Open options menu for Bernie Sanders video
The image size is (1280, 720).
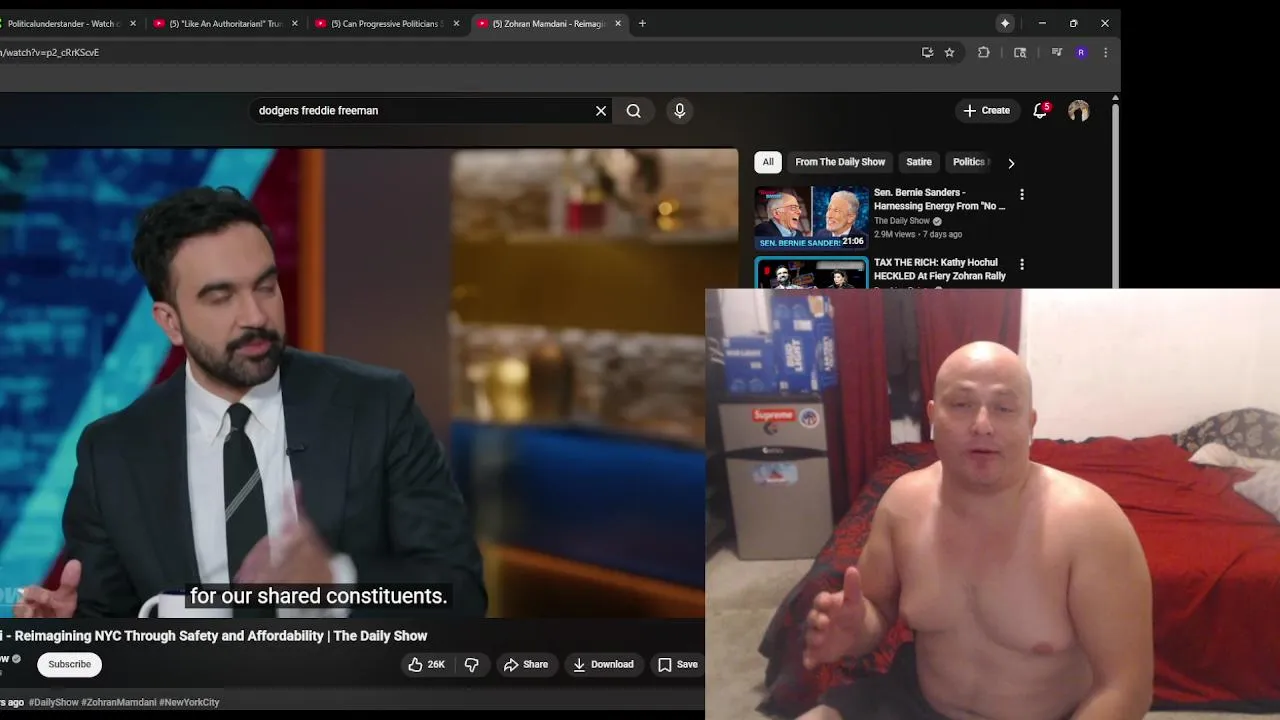tap(1022, 194)
